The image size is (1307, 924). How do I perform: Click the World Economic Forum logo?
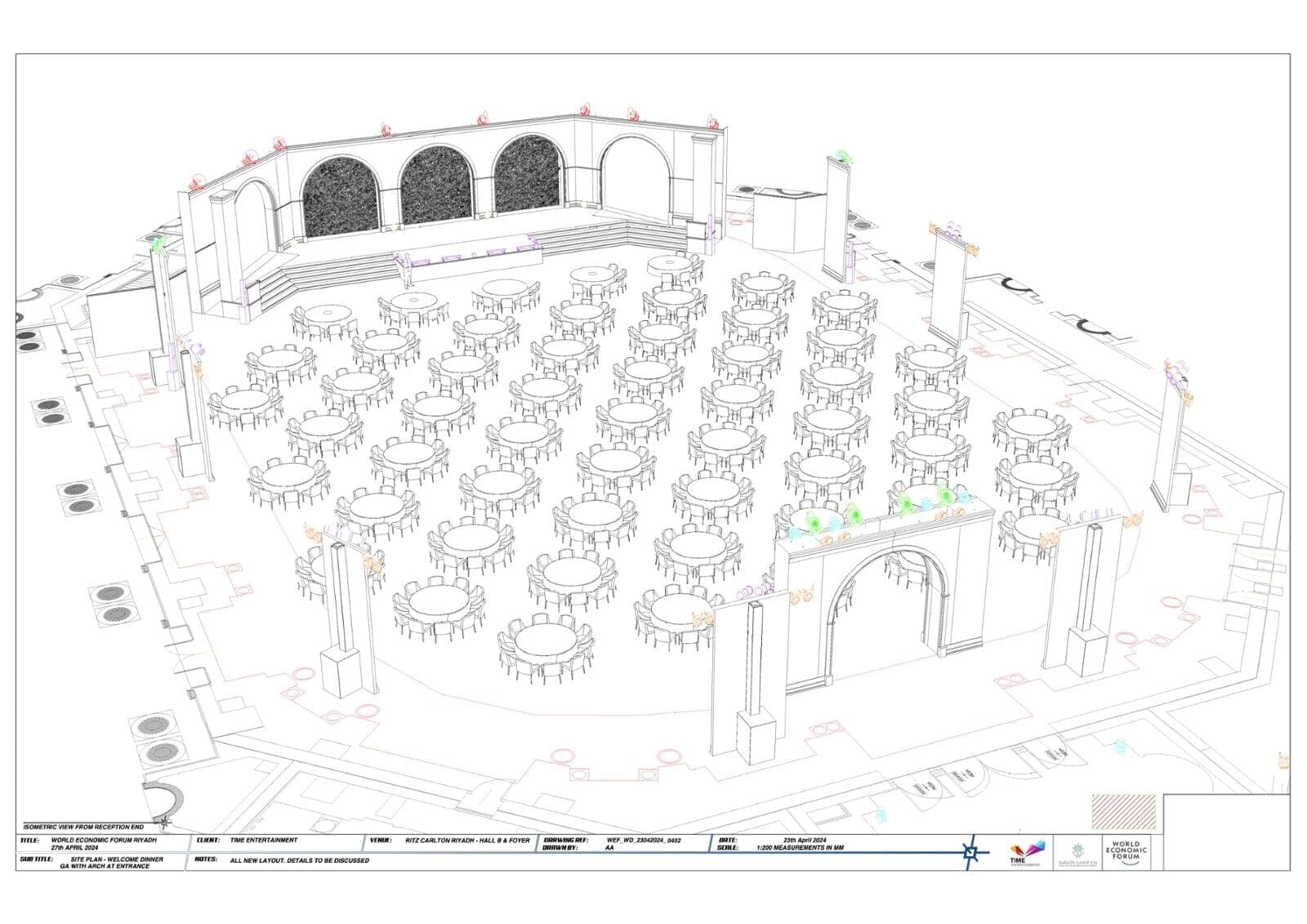(x=1126, y=852)
